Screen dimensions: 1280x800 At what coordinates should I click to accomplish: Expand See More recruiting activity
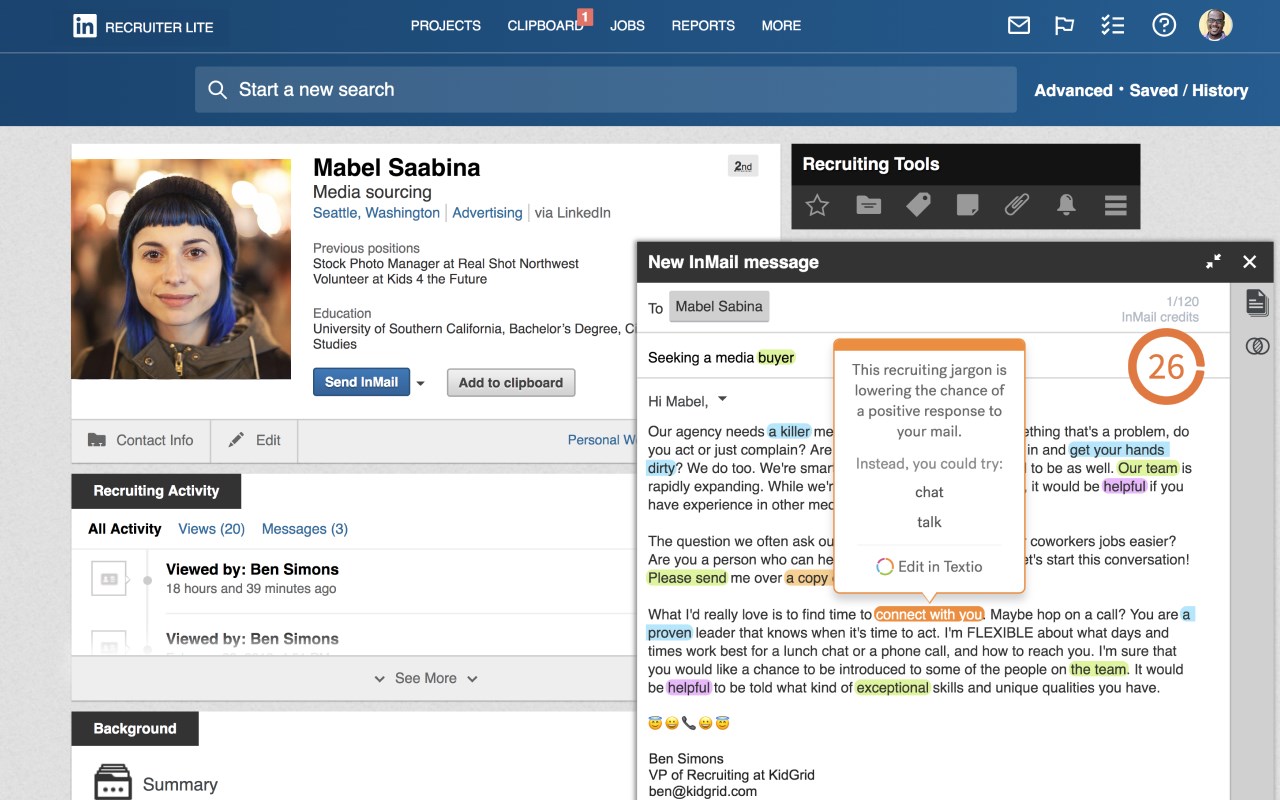(x=426, y=678)
